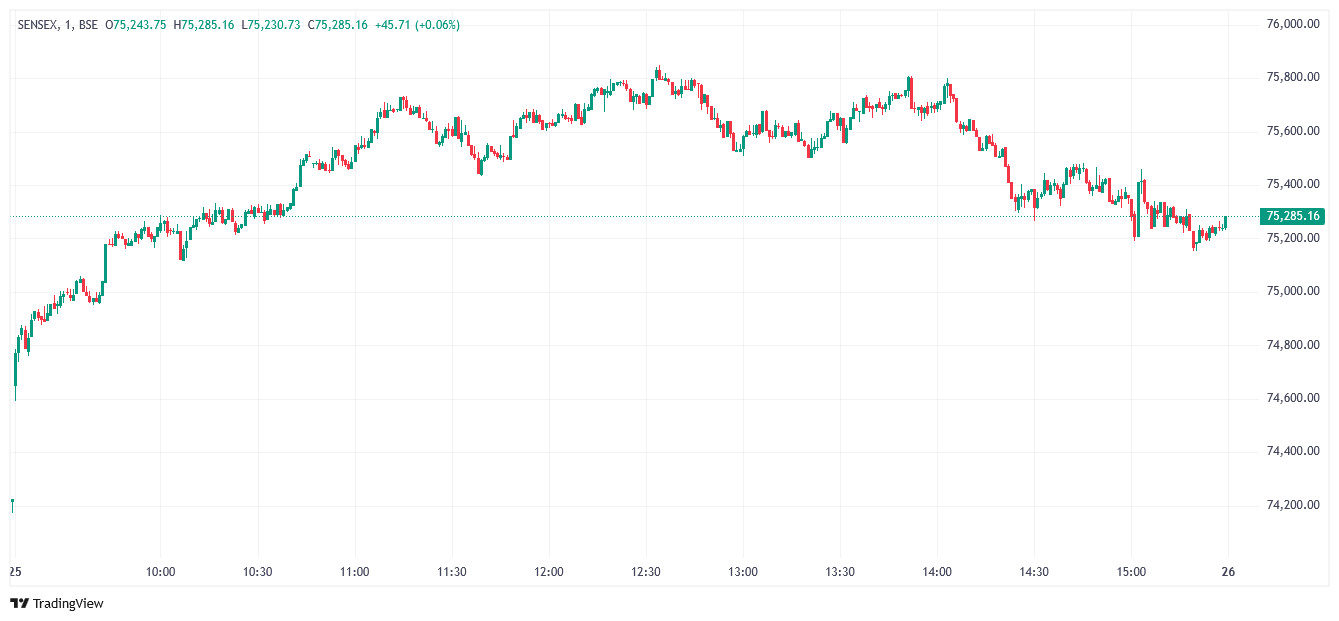Click the date label 26 on time axis
Screen dimensions: 1339x621
1229,572
